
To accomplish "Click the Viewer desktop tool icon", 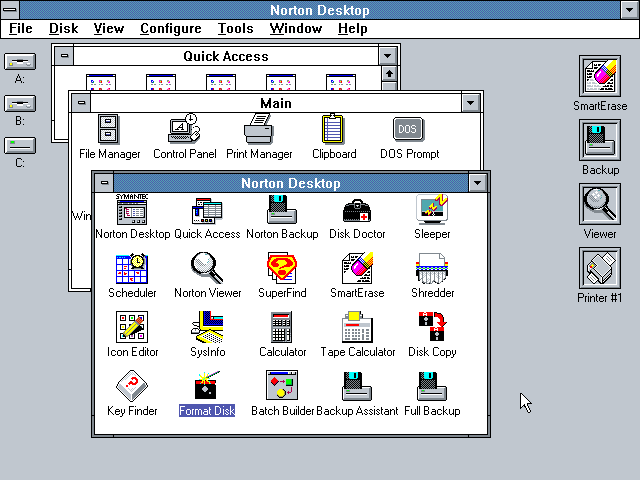I will pyautogui.click(x=600, y=204).
